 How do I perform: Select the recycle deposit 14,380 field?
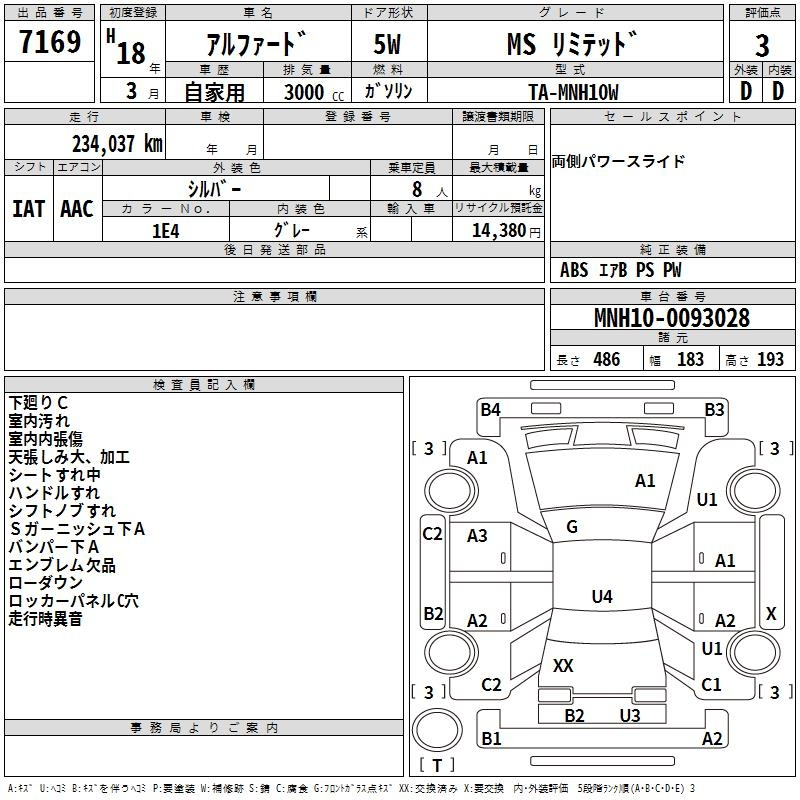click(x=498, y=231)
